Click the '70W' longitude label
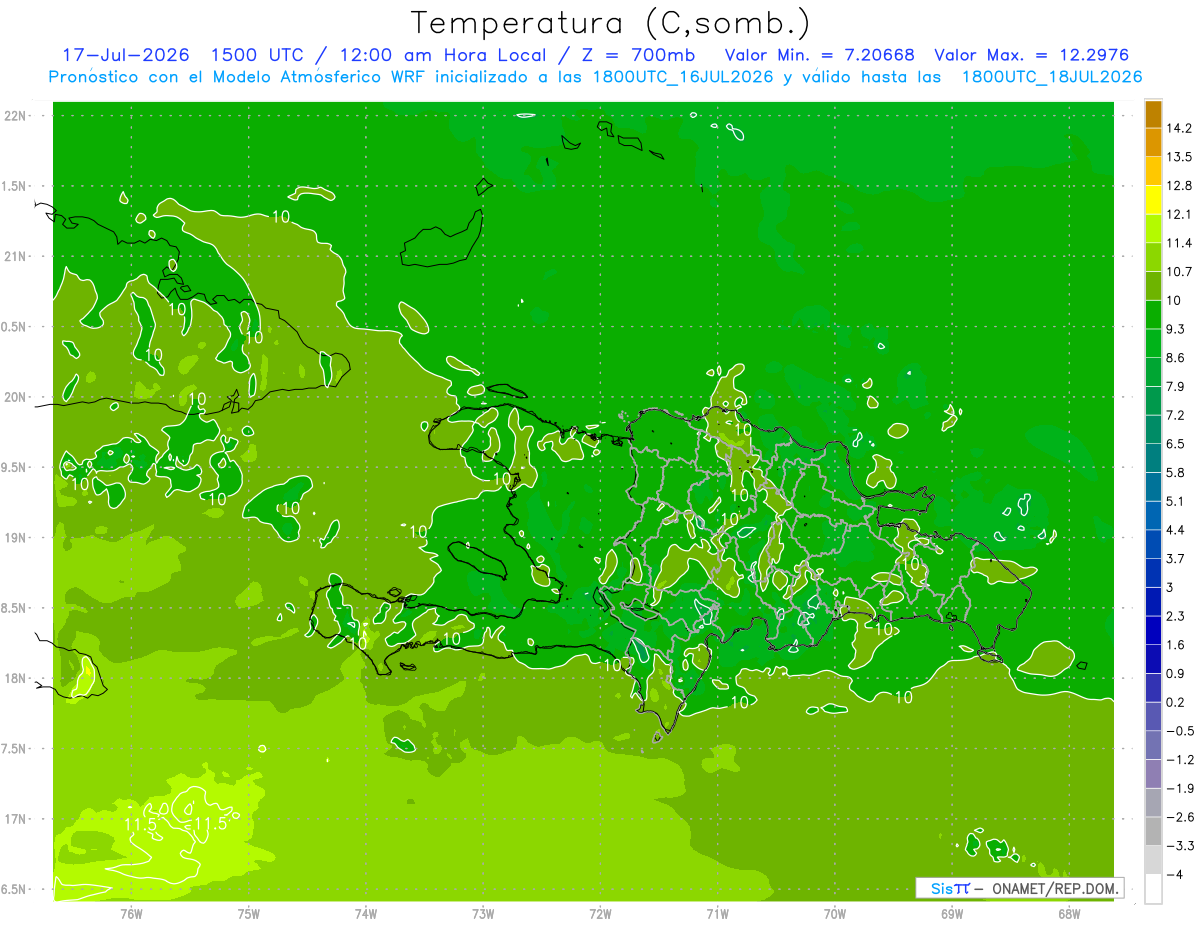 (835, 914)
